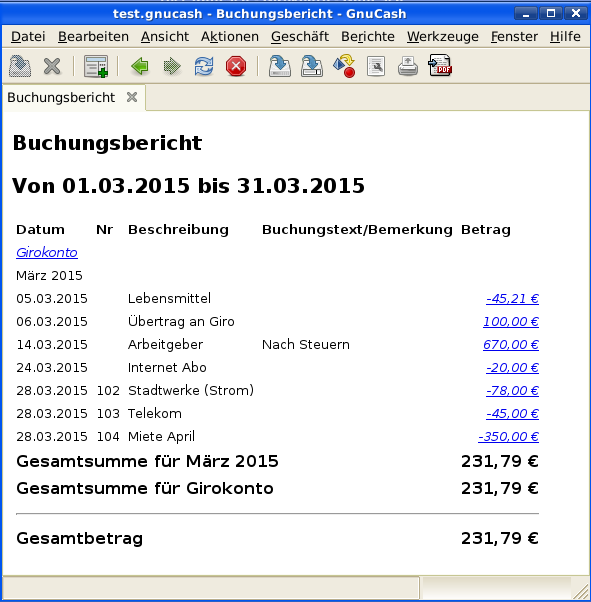This screenshot has width=591, height=602.
Task: Click the 'Übertrag an Giro' description
Action: click(x=181, y=321)
